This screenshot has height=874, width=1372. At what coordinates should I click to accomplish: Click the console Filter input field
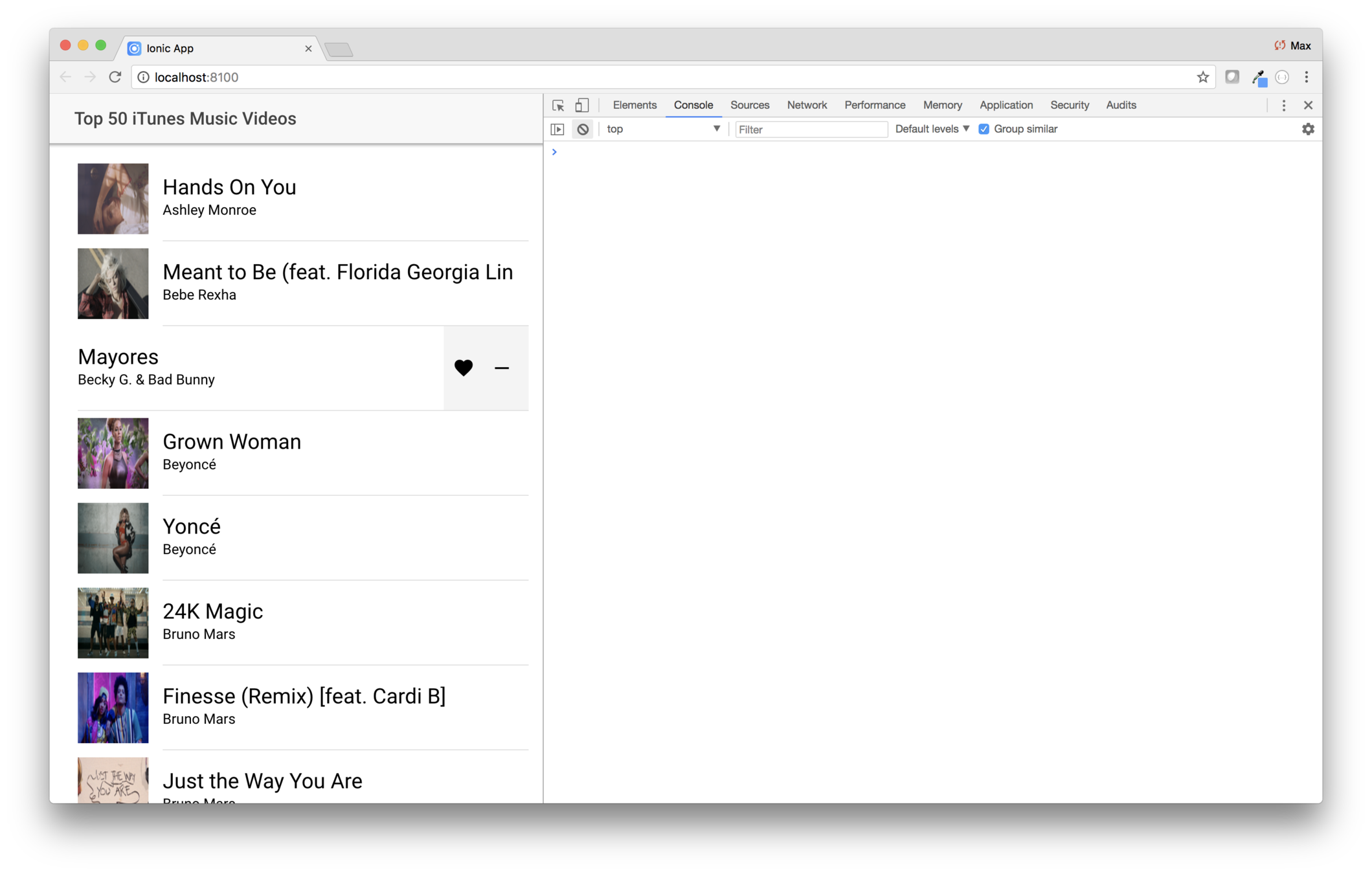click(x=811, y=129)
